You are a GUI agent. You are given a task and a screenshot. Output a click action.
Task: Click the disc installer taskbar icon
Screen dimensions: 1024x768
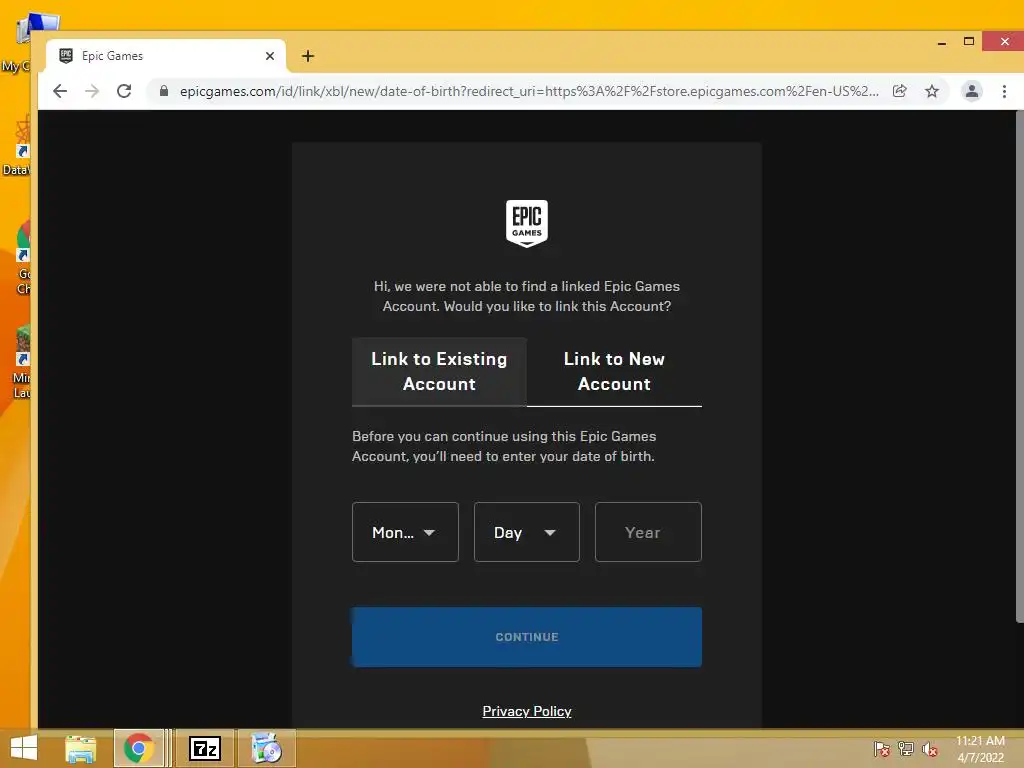pos(266,748)
